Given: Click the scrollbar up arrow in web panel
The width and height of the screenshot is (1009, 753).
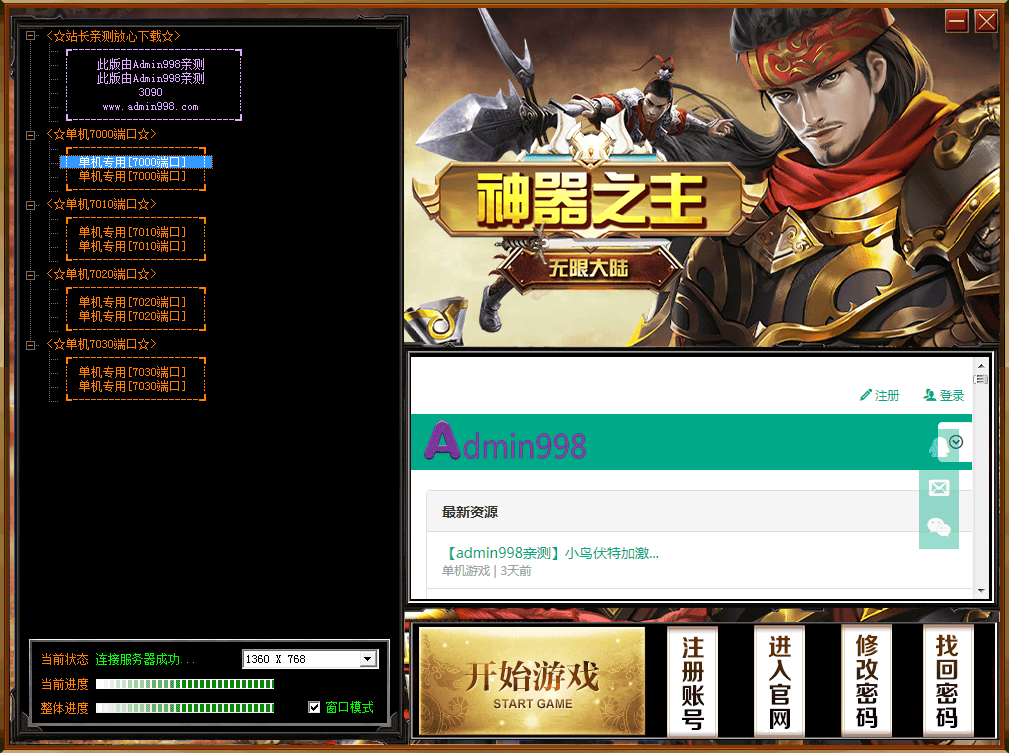Looking at the screenshot, I should tap(981, 366).
